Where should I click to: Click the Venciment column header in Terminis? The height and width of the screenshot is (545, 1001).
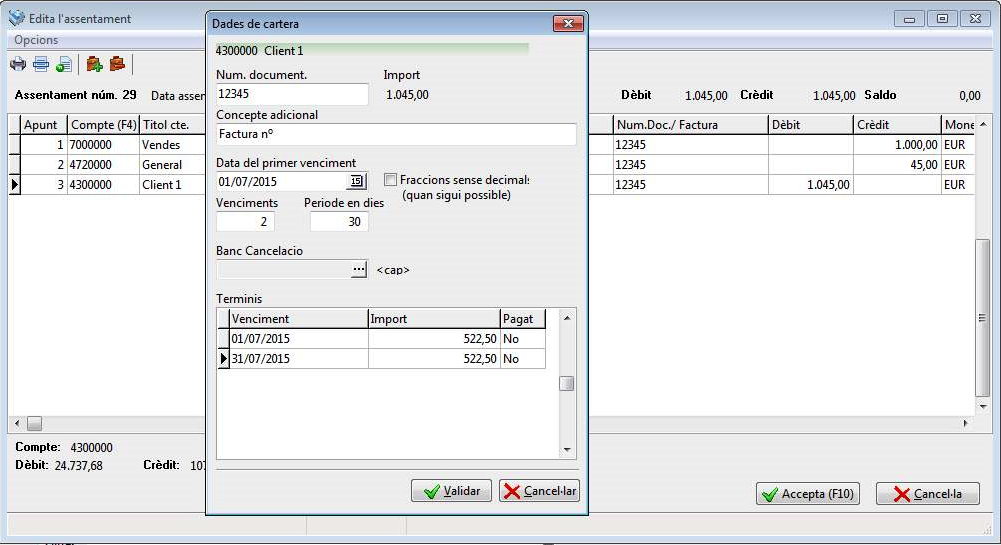(298, 318)
